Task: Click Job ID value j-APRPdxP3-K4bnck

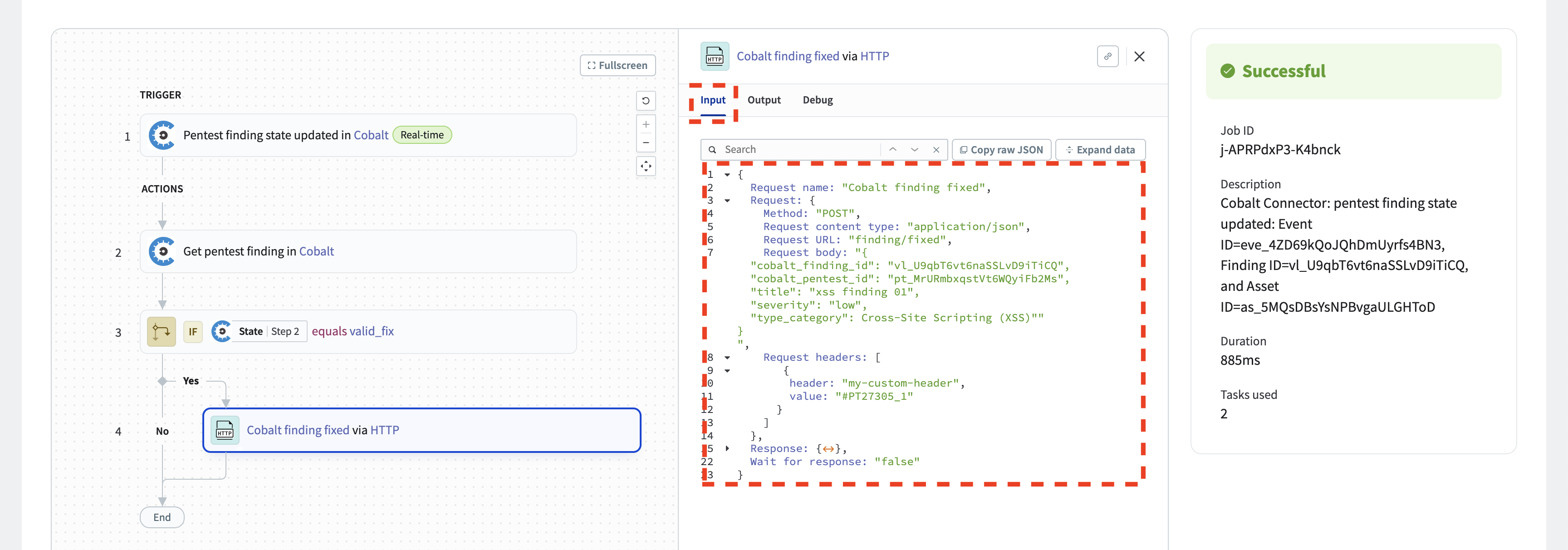Action: 1280,150
